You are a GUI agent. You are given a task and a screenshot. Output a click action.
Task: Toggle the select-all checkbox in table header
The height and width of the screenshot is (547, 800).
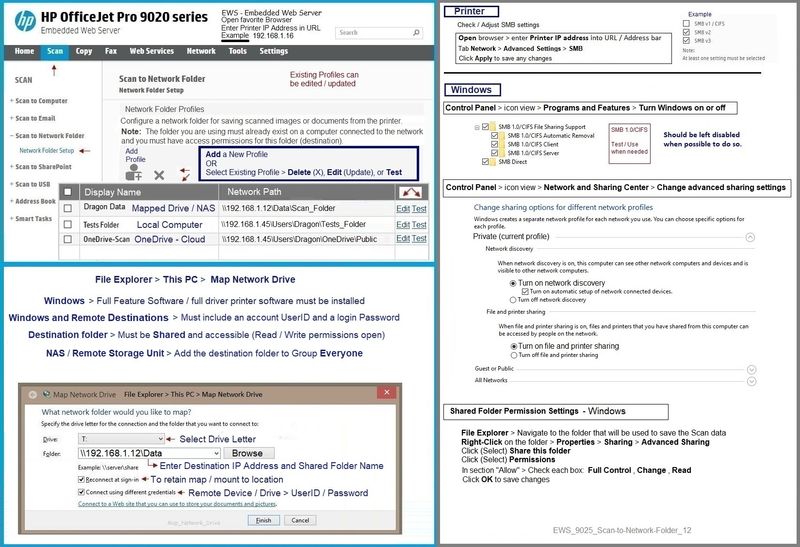(x=67, y=192)
